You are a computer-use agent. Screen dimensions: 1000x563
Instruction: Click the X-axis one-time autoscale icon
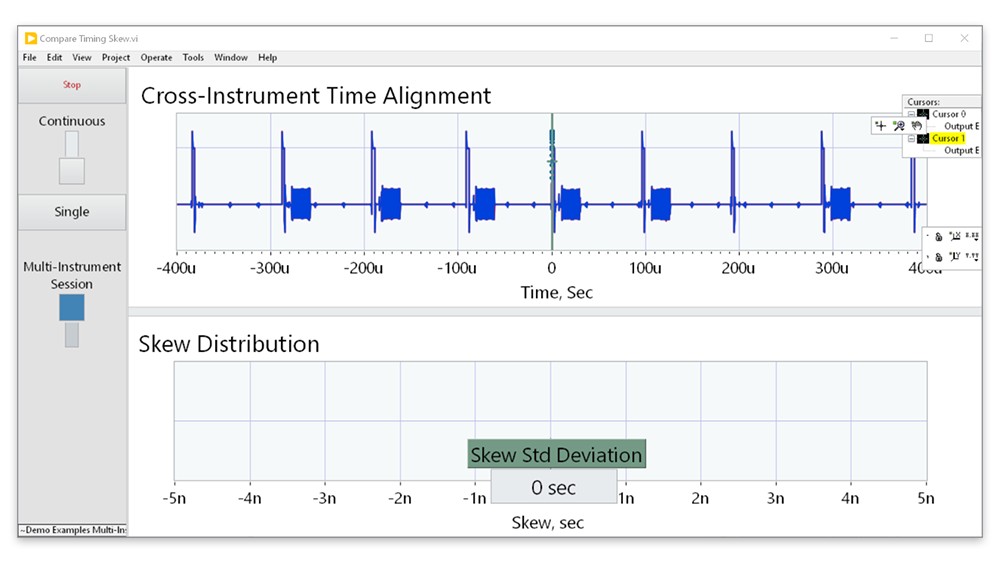pos(954,236)
